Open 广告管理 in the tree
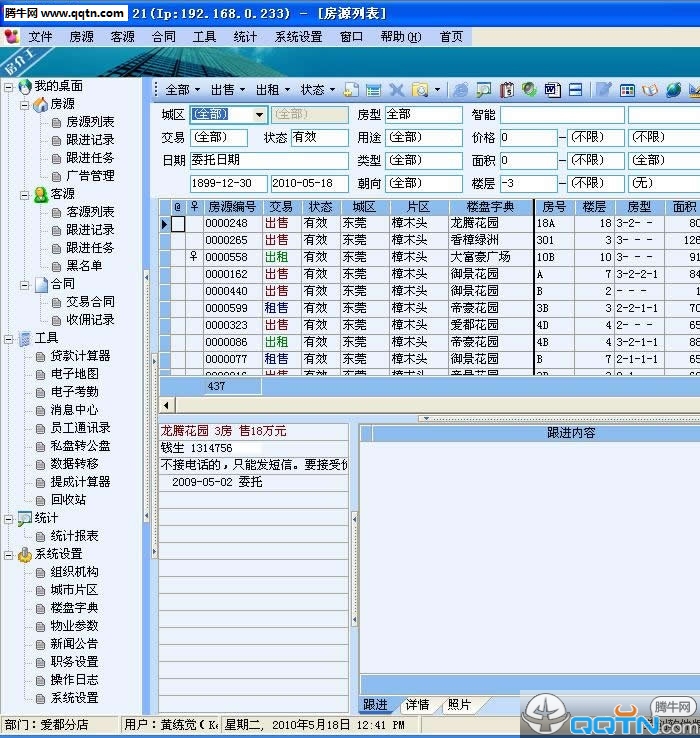700x738 pixels. [90, 176]
